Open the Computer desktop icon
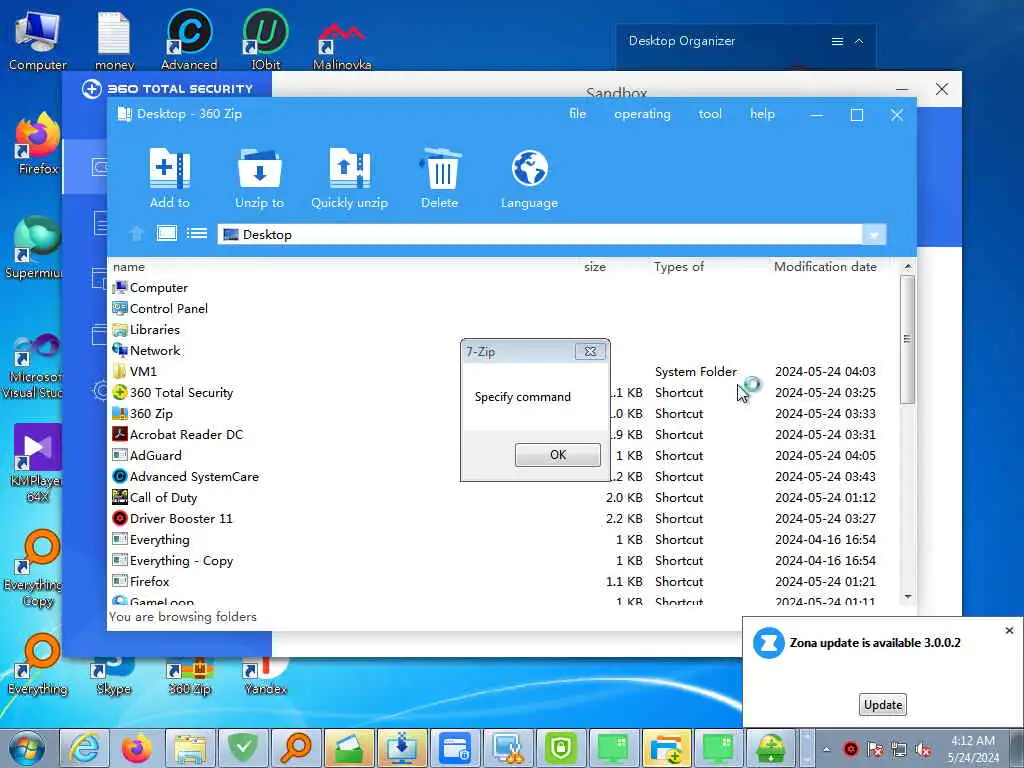The image size is (1024, 768). click(x=38, y=39)
